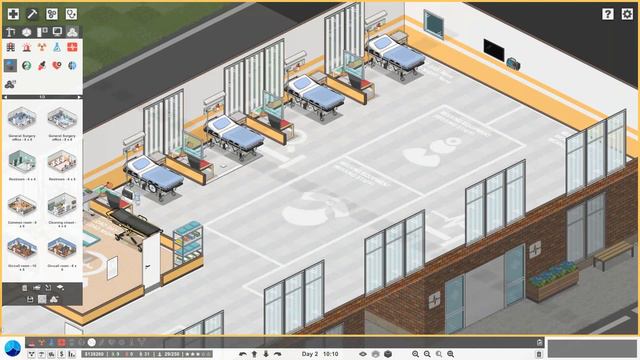The height and width of the screenshot is (360, 640).
Task: Open the hospital management cross tab
Action: [13, 14]
